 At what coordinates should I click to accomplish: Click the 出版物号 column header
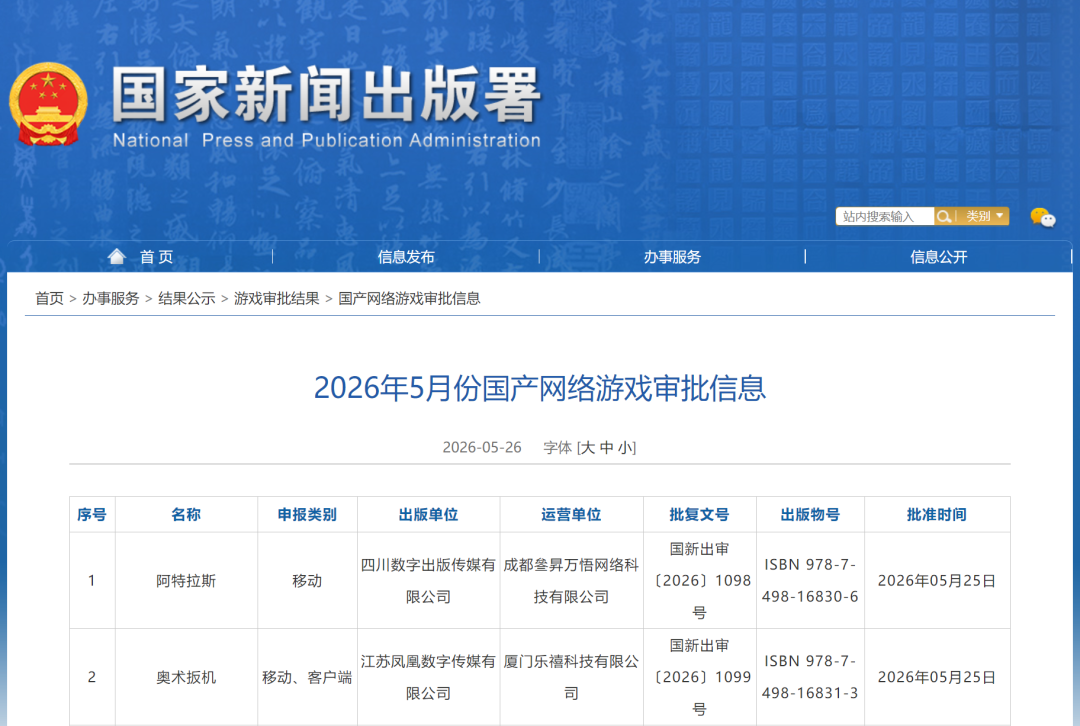click(810, 515)
